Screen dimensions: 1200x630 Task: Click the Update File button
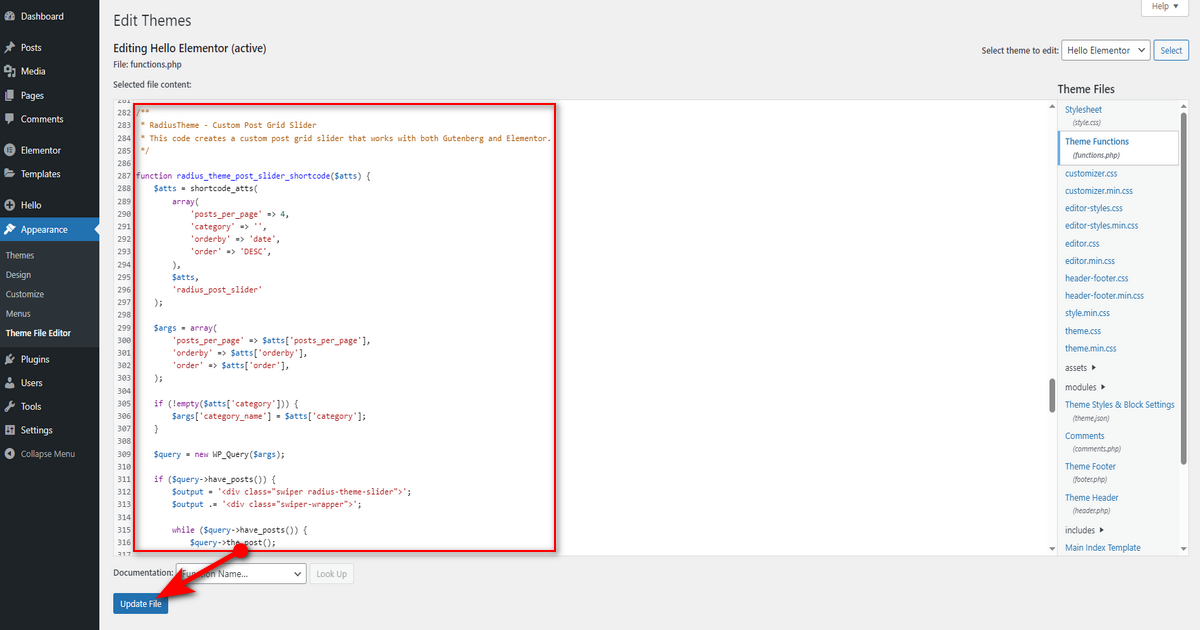(140, 604)
